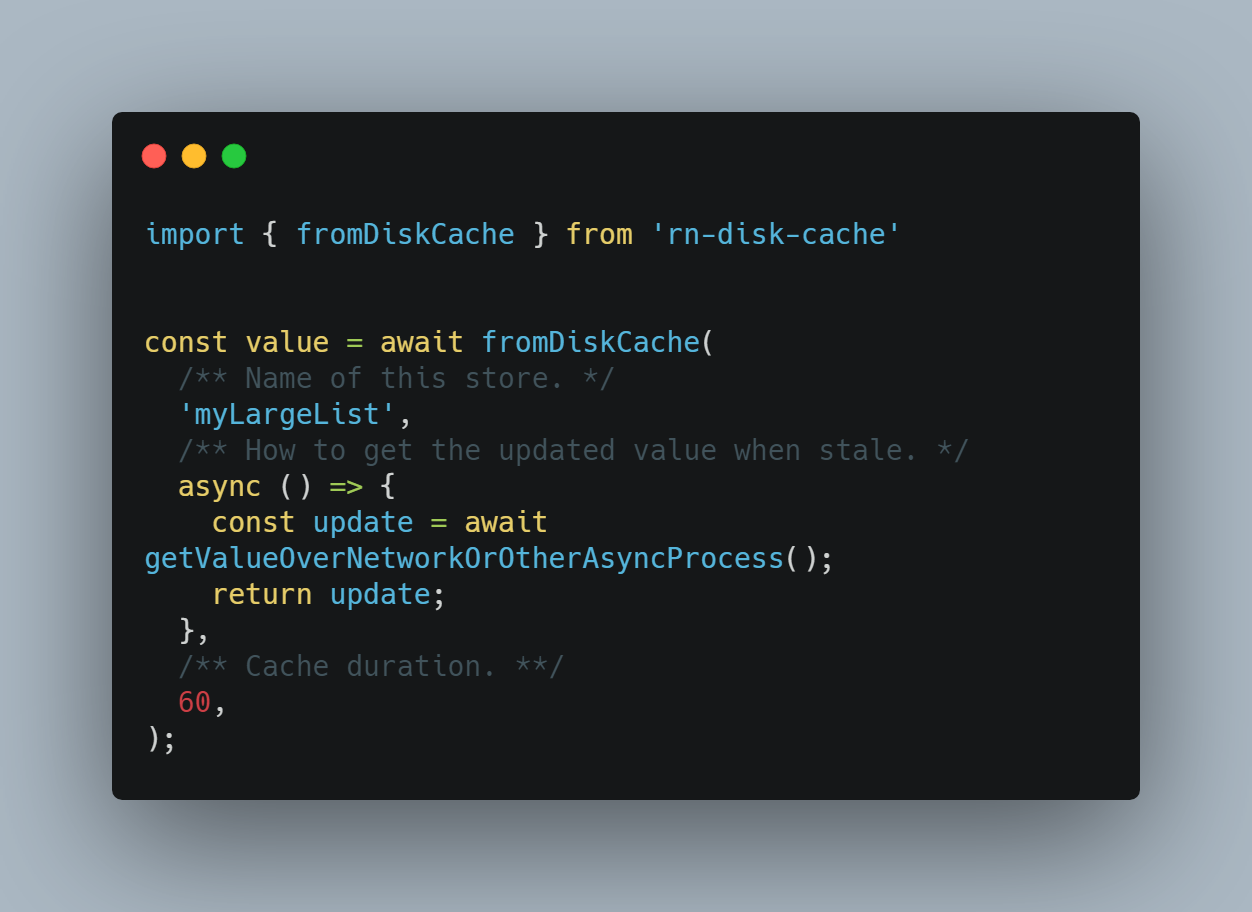This screenshot has width=1252, height=912.
Task: Click the 'const value' declaration
Action: coord(237,342)
